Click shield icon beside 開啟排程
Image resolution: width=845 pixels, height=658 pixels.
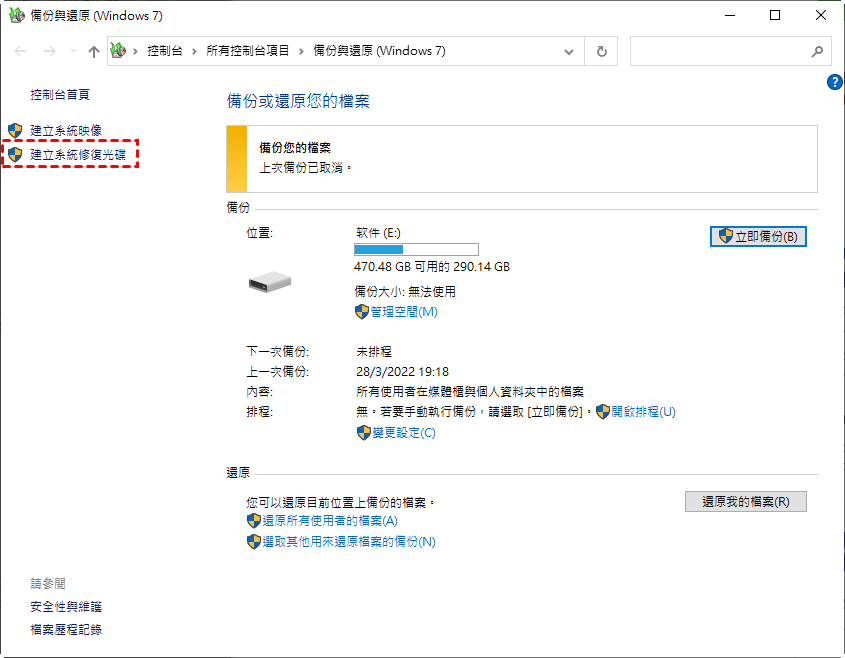click(602, 412)
